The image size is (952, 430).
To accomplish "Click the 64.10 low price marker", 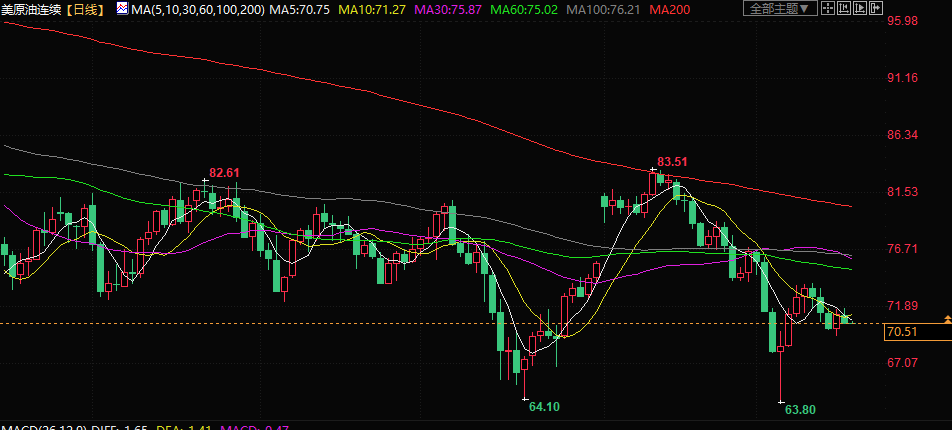I will [x=544, y=407].
